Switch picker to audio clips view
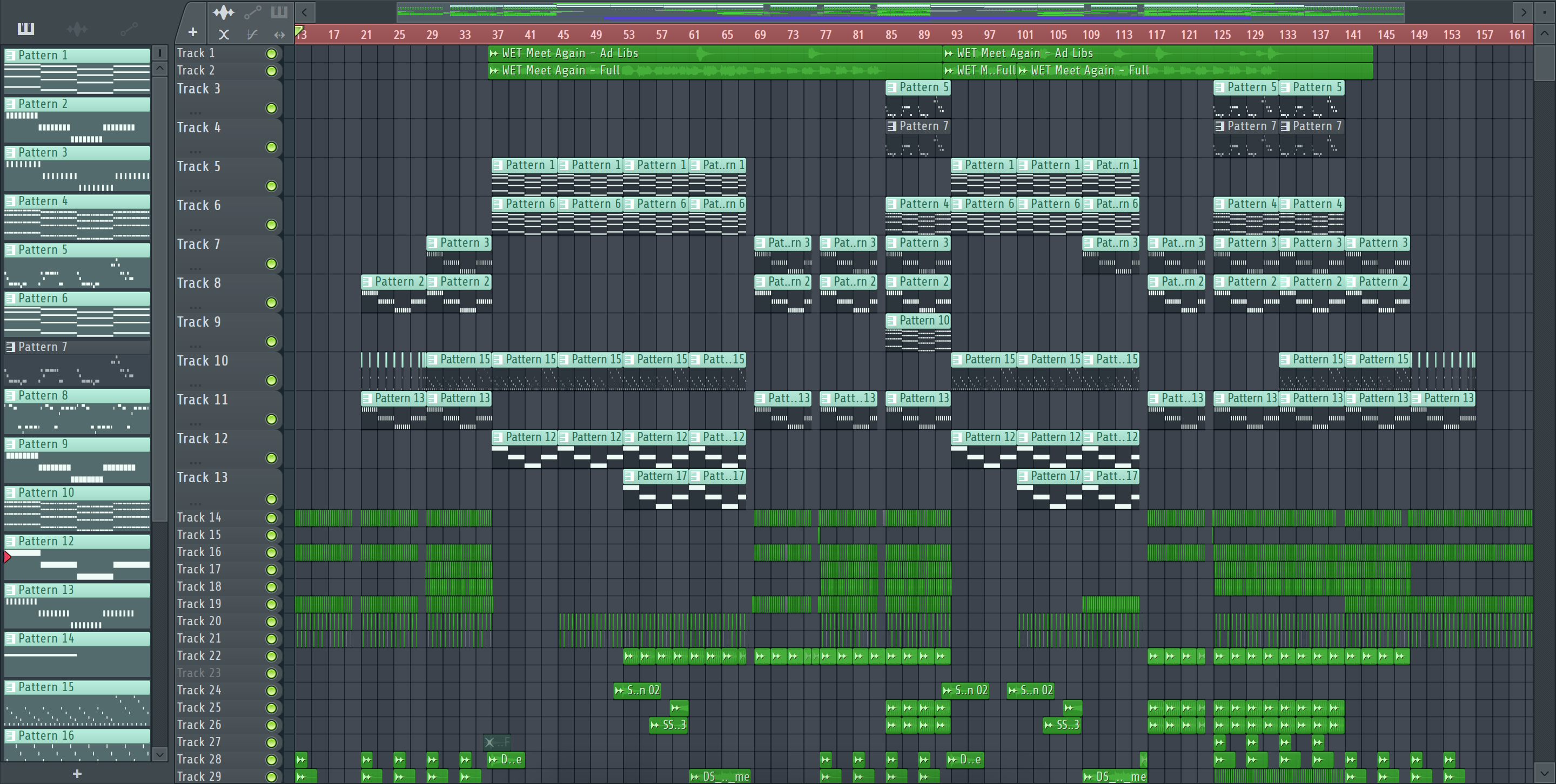The height and width of the screenshot is (784, 1556). [x=77, y=29]
